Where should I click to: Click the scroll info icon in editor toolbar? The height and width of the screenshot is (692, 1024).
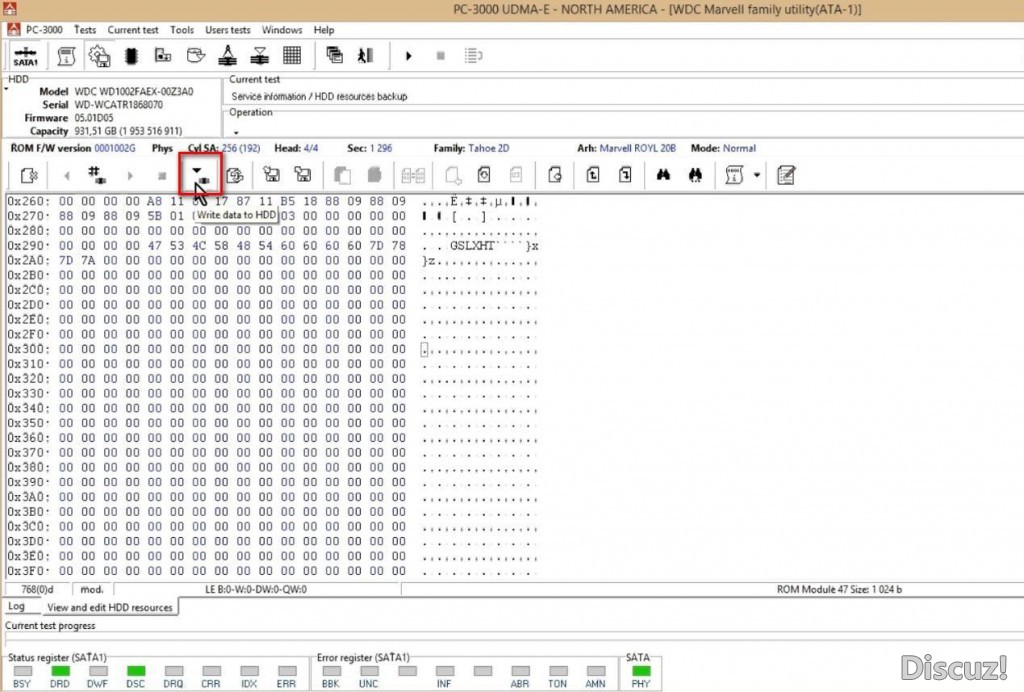734,175
